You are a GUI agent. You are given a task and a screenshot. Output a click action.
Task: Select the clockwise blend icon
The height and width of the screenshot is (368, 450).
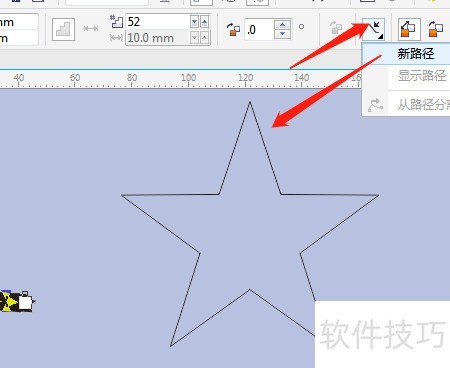(436, 29)
